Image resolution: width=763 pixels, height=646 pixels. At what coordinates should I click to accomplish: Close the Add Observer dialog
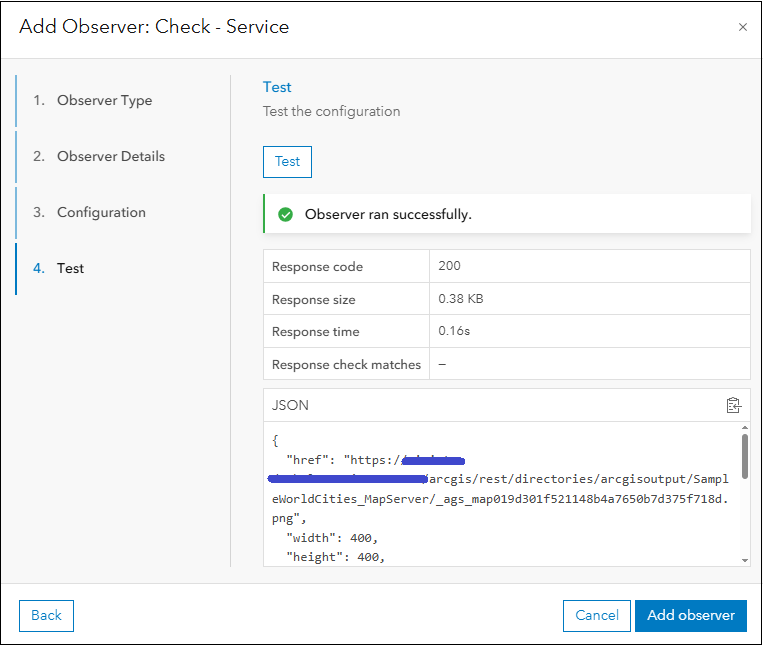point(742,27)
